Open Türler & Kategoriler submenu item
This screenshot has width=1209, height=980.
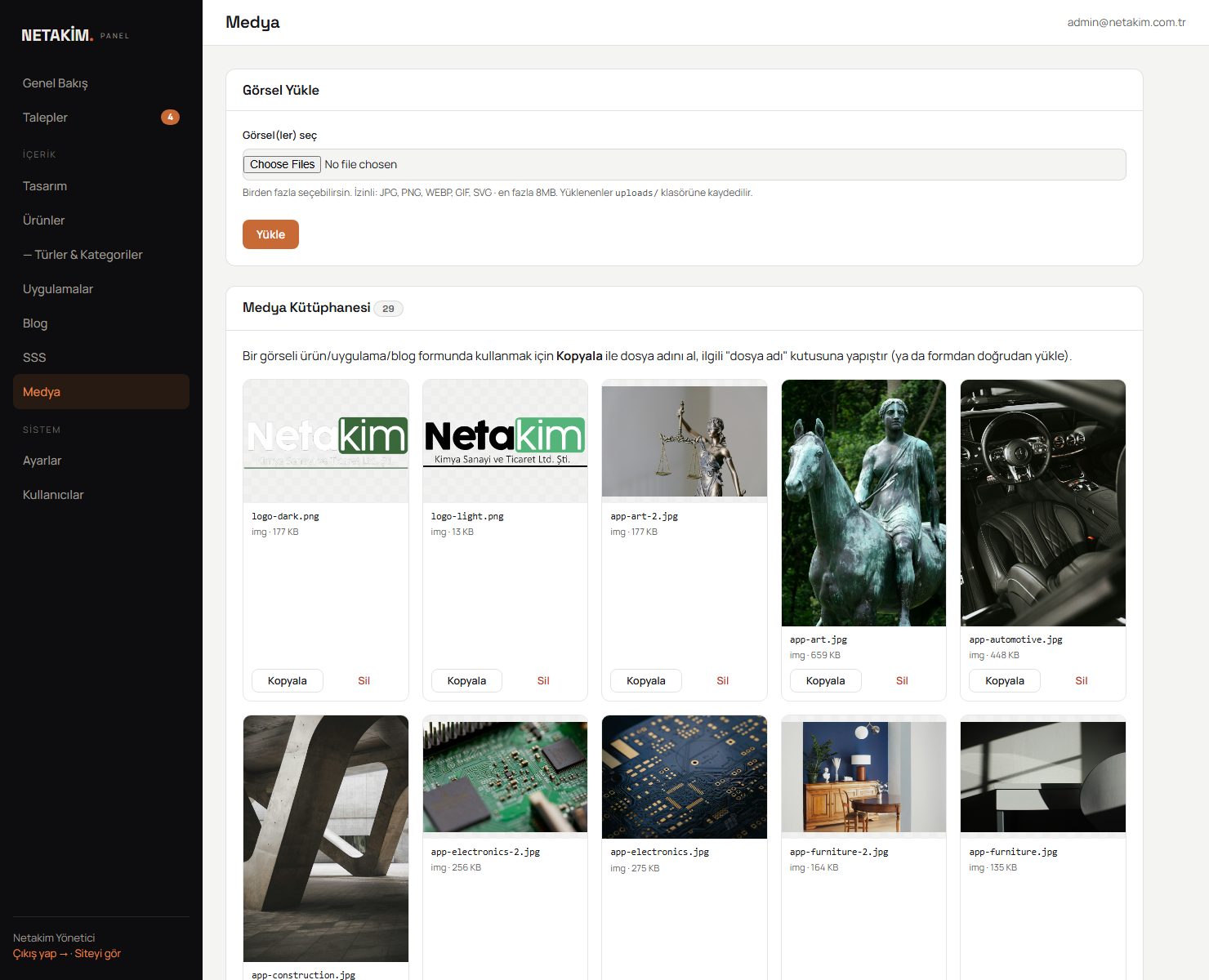[x=101, y=255]
